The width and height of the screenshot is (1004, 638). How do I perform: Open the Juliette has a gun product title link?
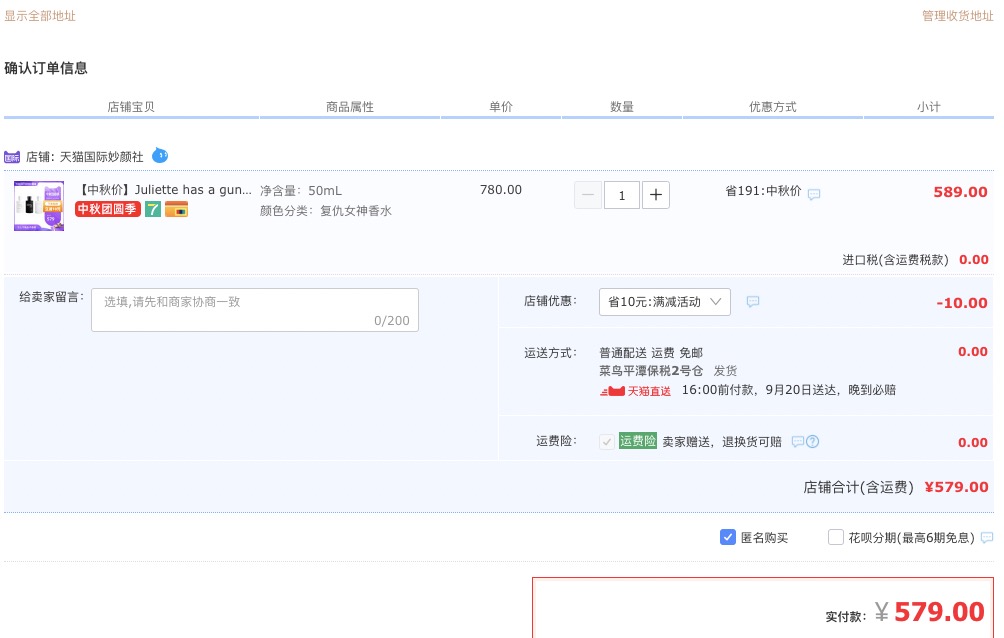pyautogui.click(x=165, y=190)
